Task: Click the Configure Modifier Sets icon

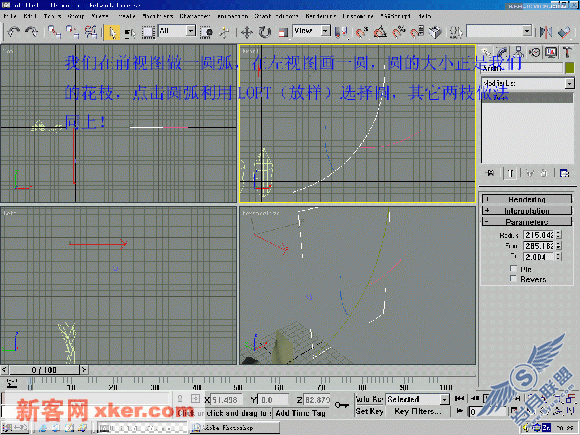Action: point(564,173)
